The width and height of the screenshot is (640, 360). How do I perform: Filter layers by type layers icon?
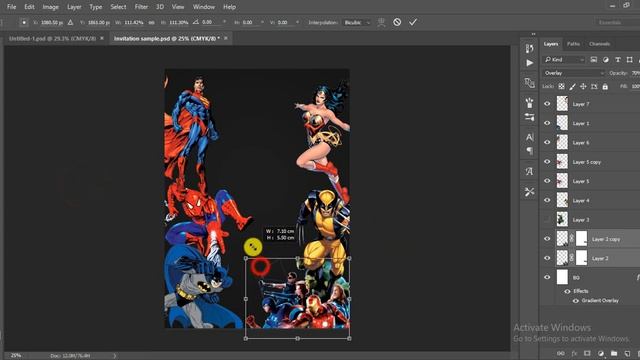tap(618, 60)
